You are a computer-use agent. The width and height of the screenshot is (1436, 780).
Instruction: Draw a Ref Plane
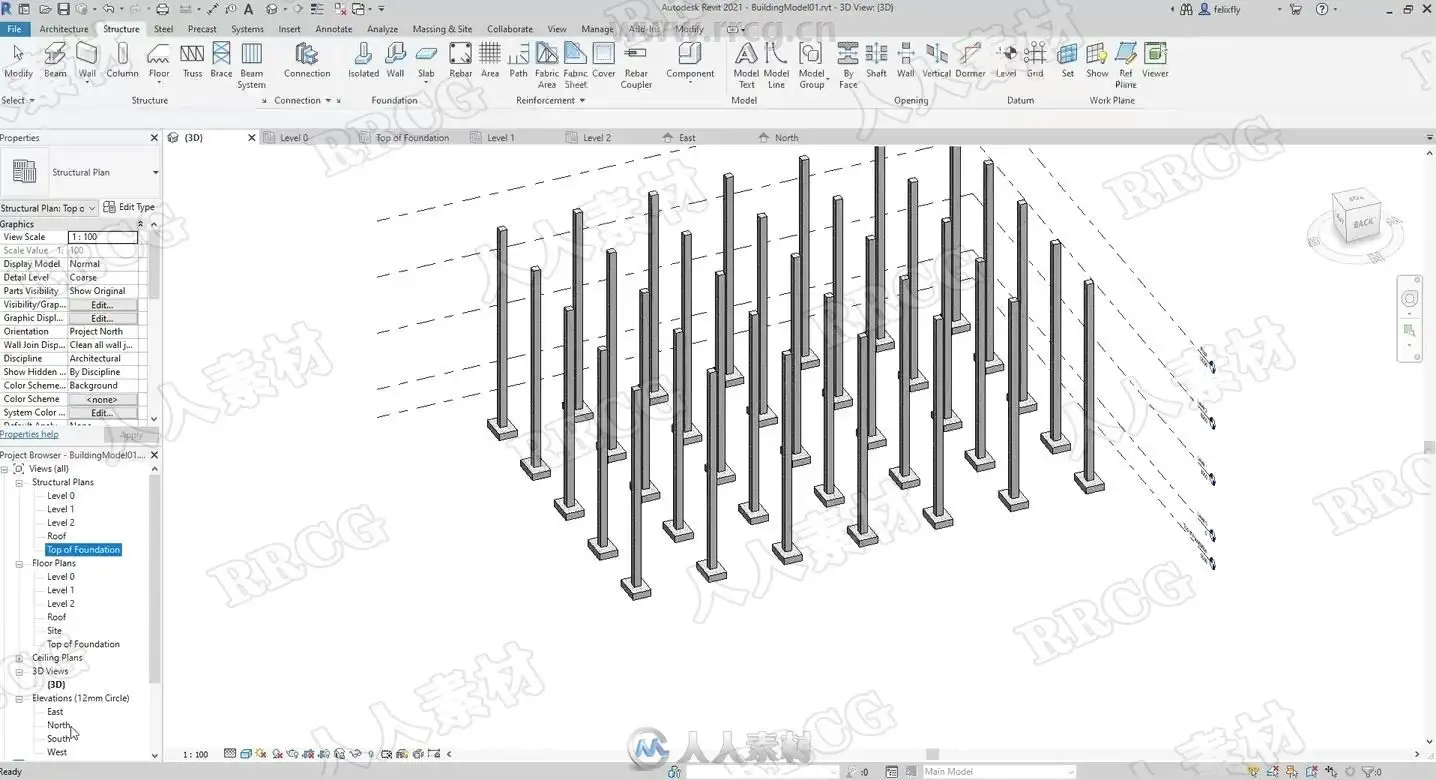click(x=1126, y=65)
